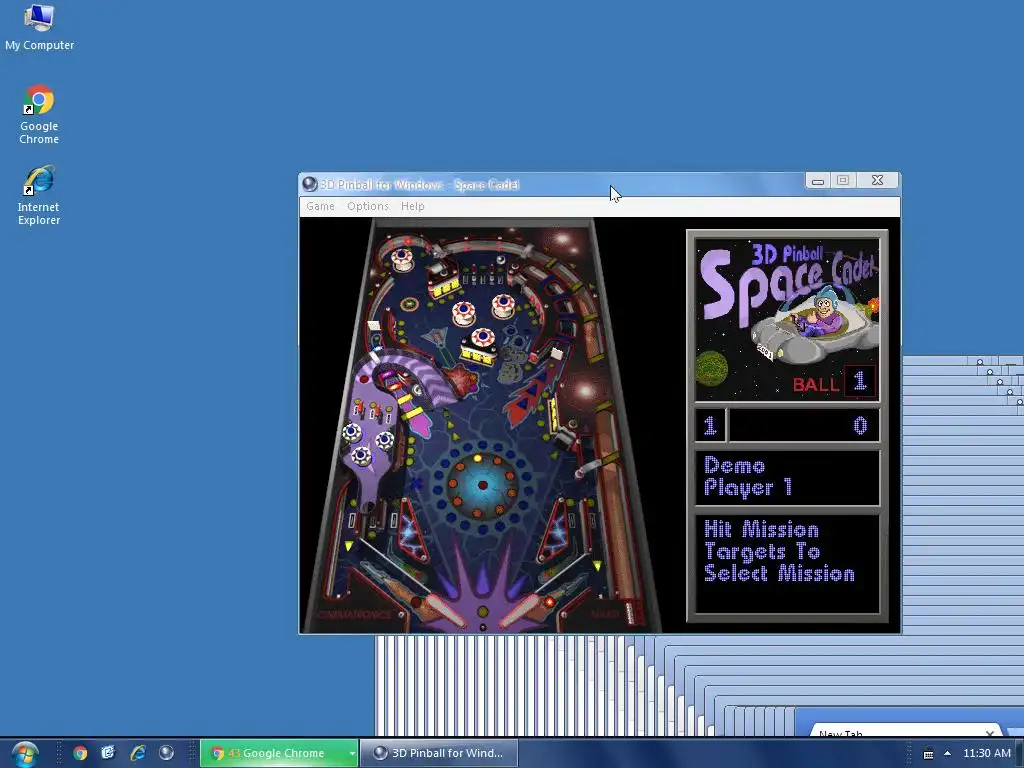This screenshot has width=1024, height=768.
Task: Launch Pinball from the quick launch bar
Action: tap(167, 753)
